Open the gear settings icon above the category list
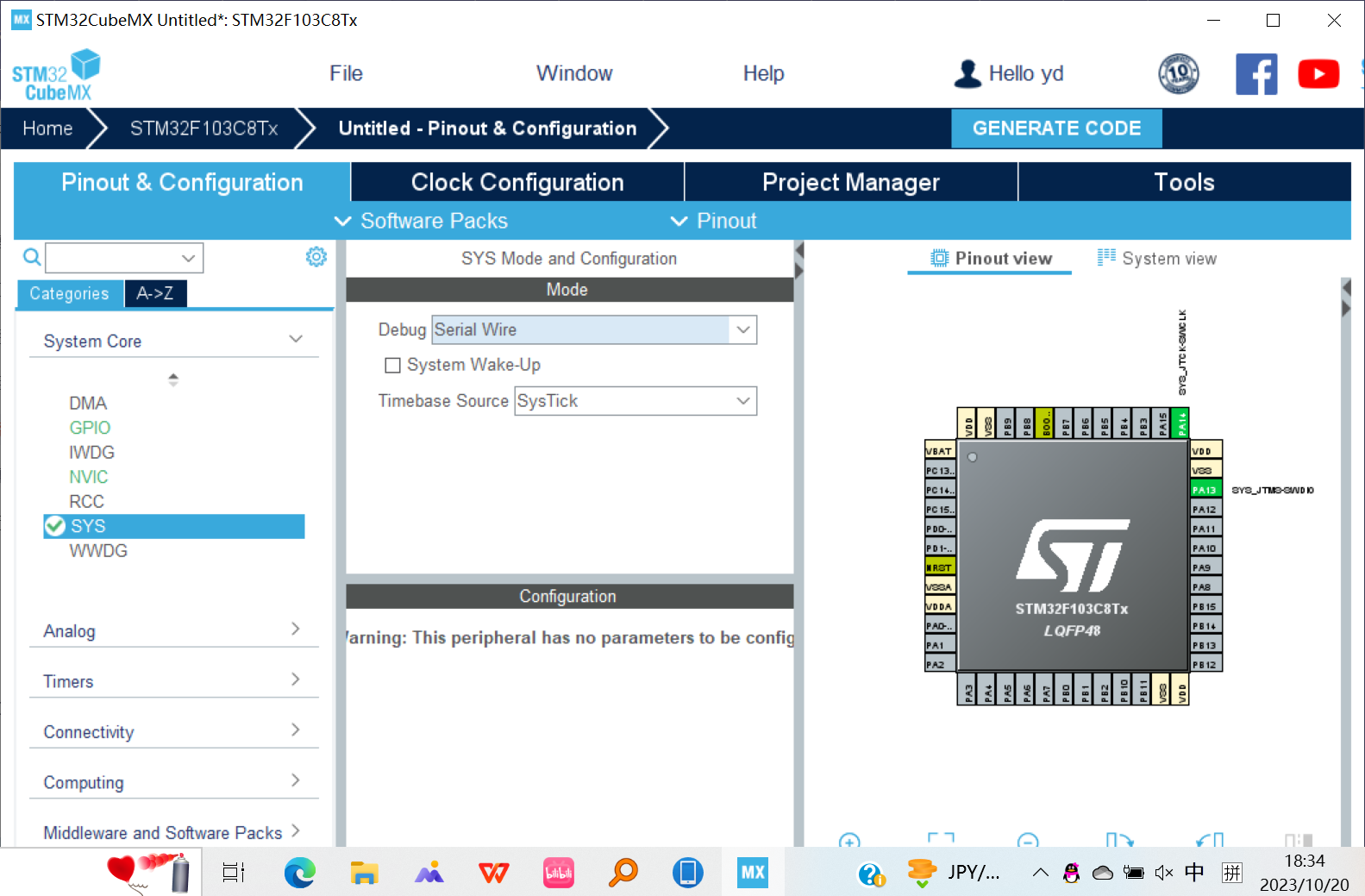 (x=316, y=257)
